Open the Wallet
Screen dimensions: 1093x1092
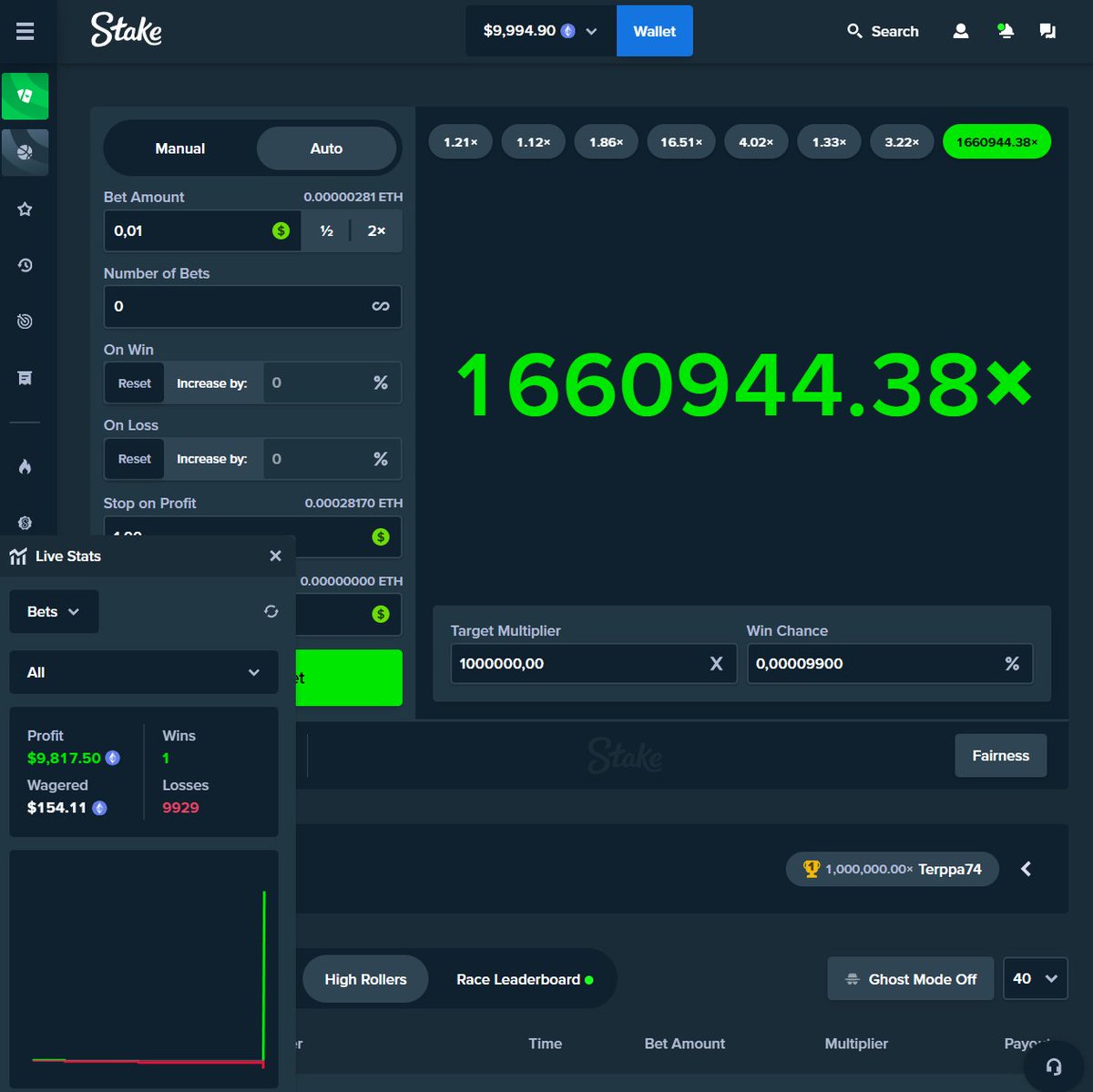pyautogui.click(x=654, y=31)
